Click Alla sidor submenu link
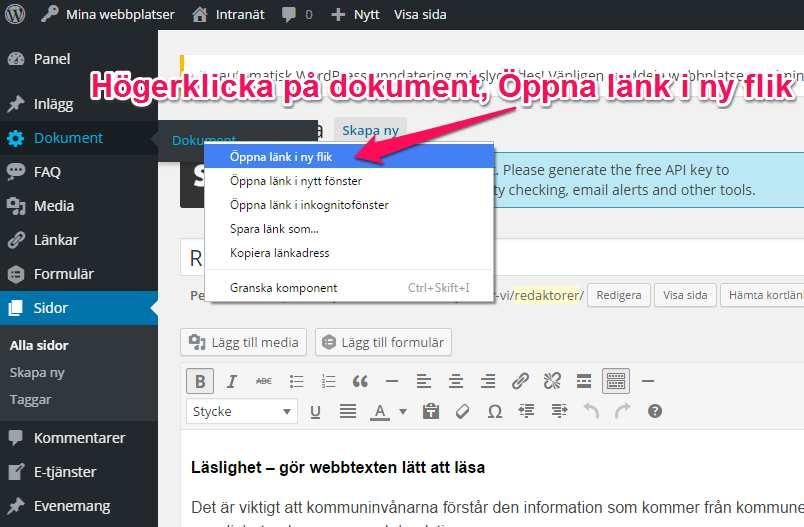 coord(39,345)
